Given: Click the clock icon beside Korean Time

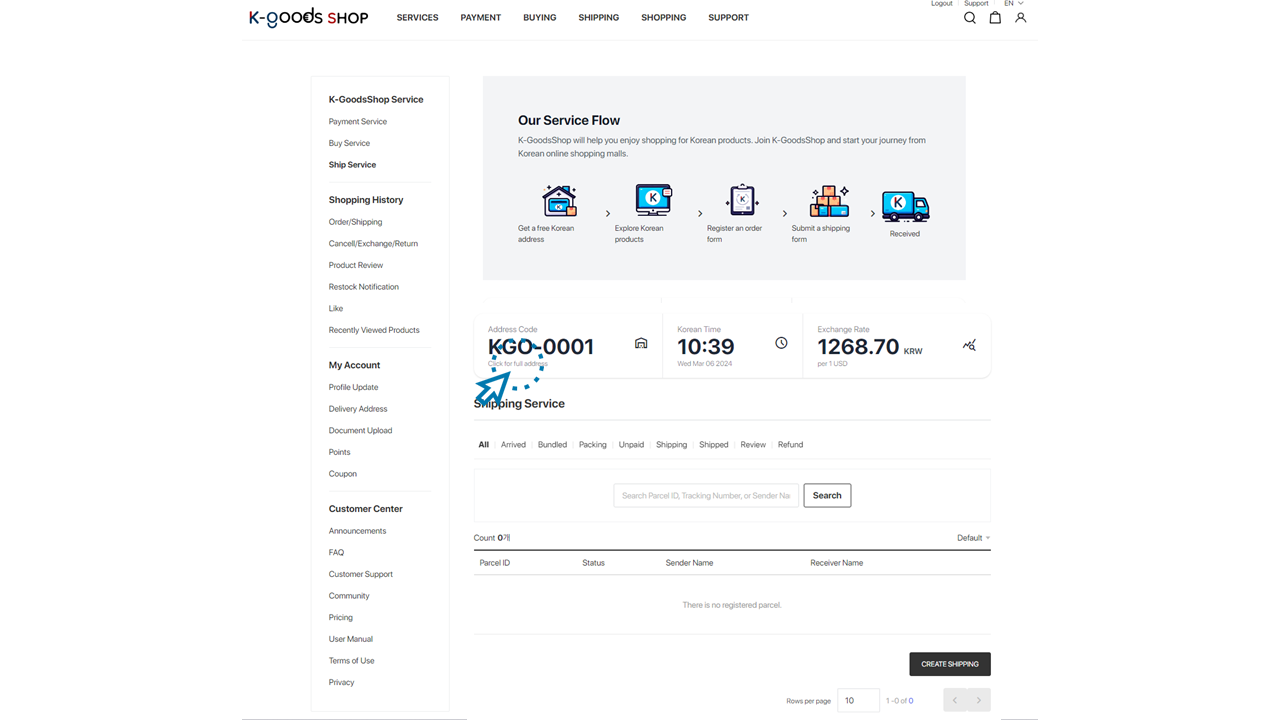Looking at the screenshot, I should pos(781,343).
